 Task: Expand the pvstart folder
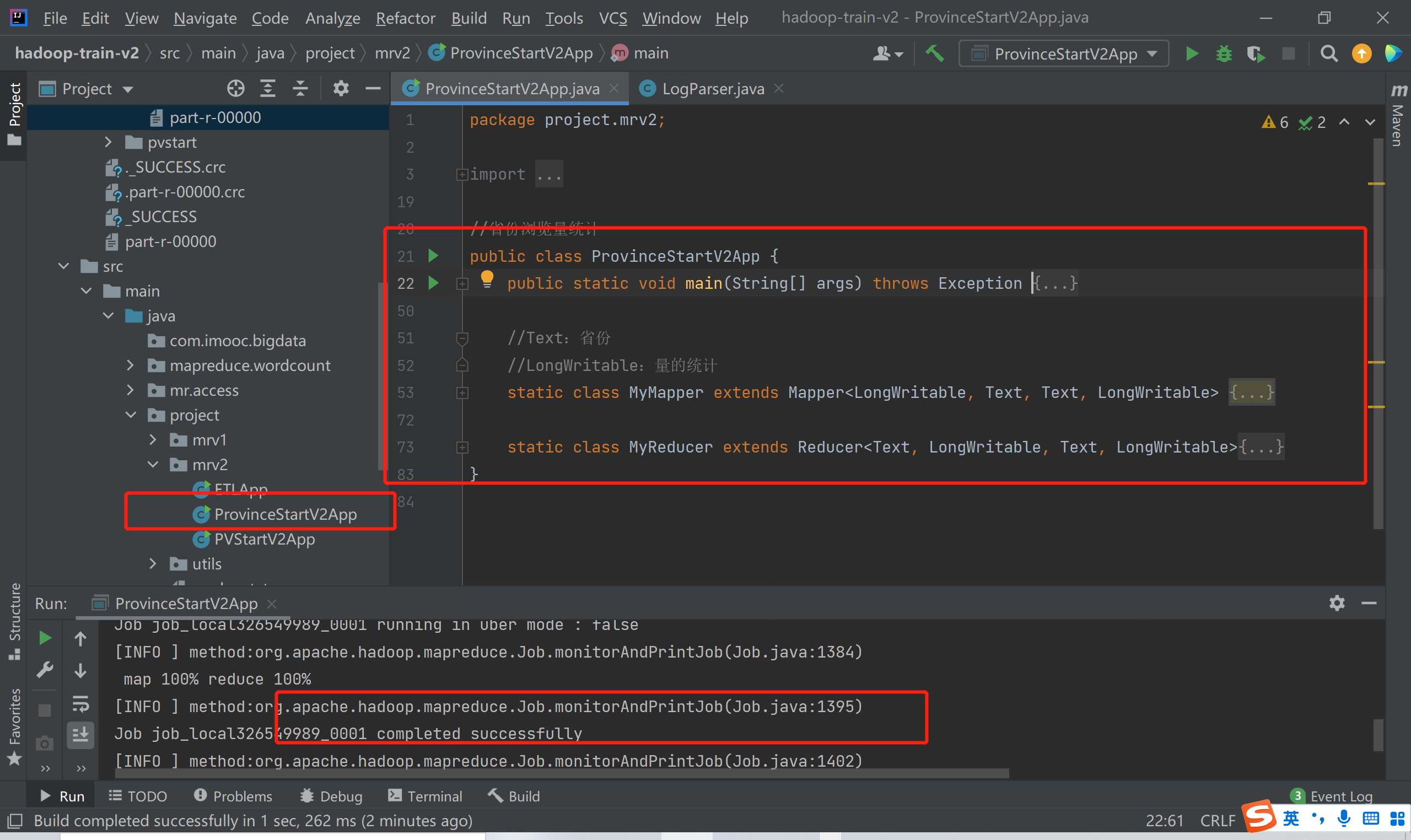click(x=108, y=142)
